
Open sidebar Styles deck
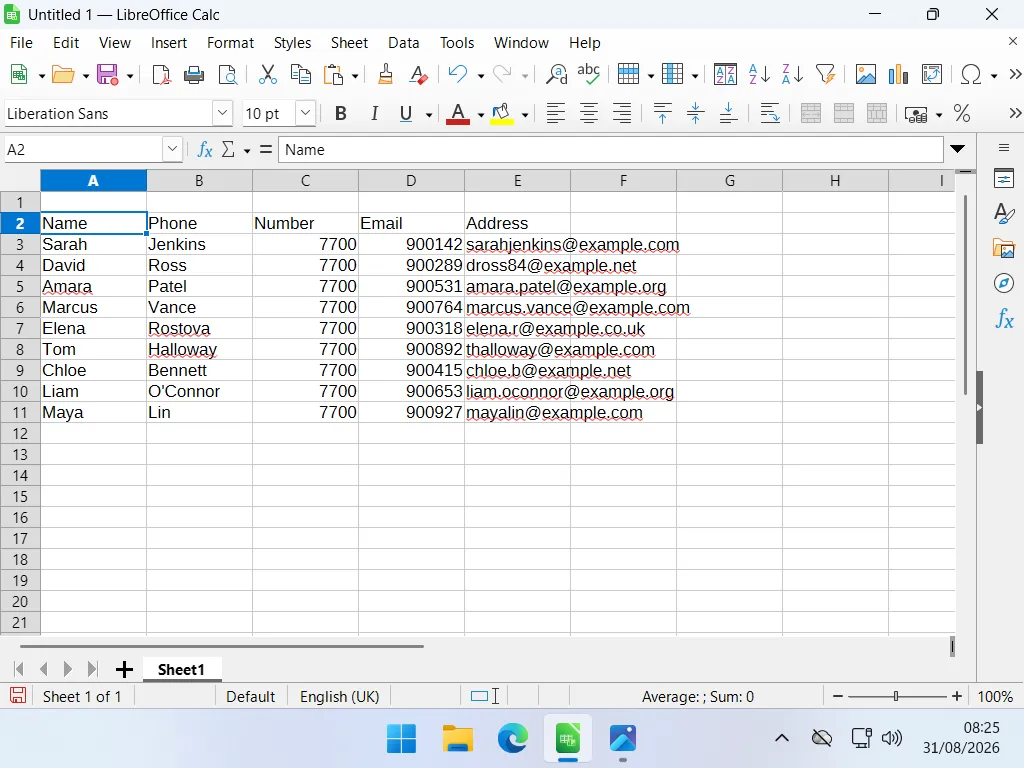tap(1004, 214)
